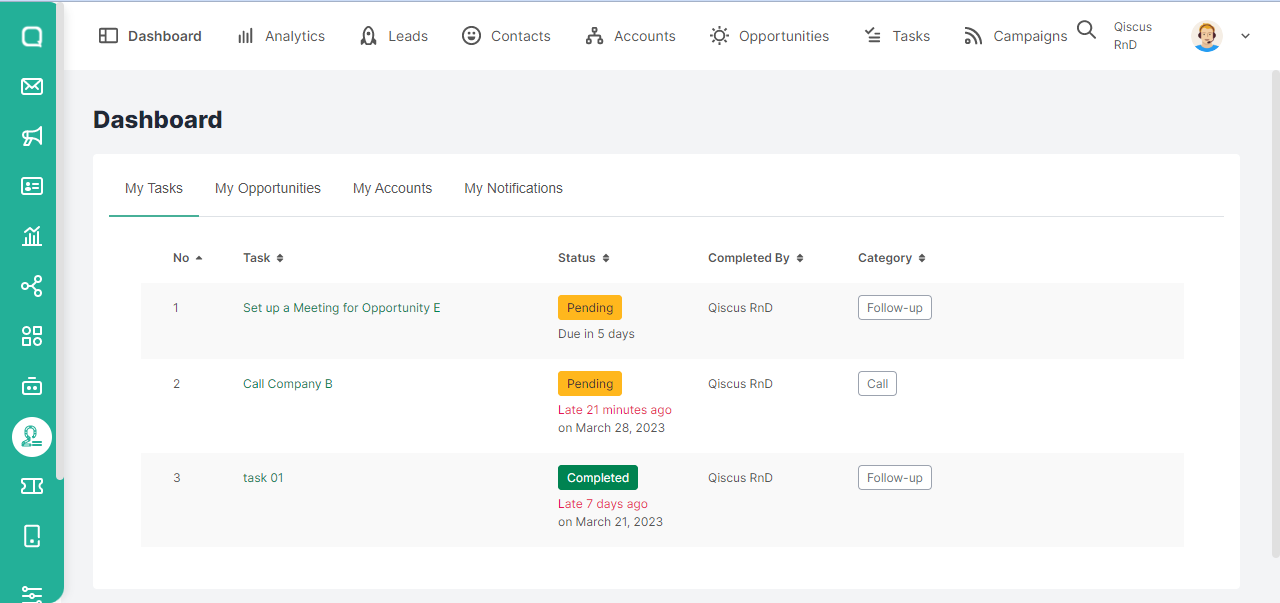The height and width of the screenshot is (603, 1280).
Task: Click the Follow-up button for task 01
Action: click(x=894, y=477)
